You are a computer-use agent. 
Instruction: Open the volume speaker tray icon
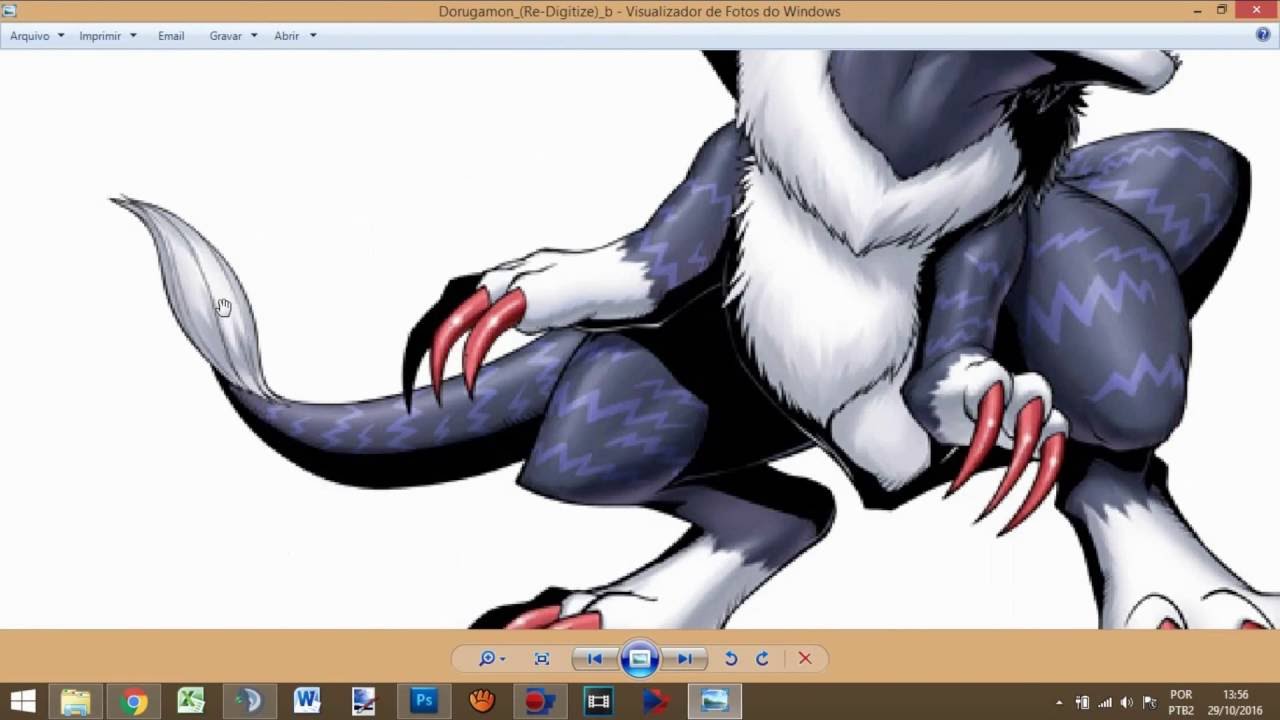(1127, 702)
